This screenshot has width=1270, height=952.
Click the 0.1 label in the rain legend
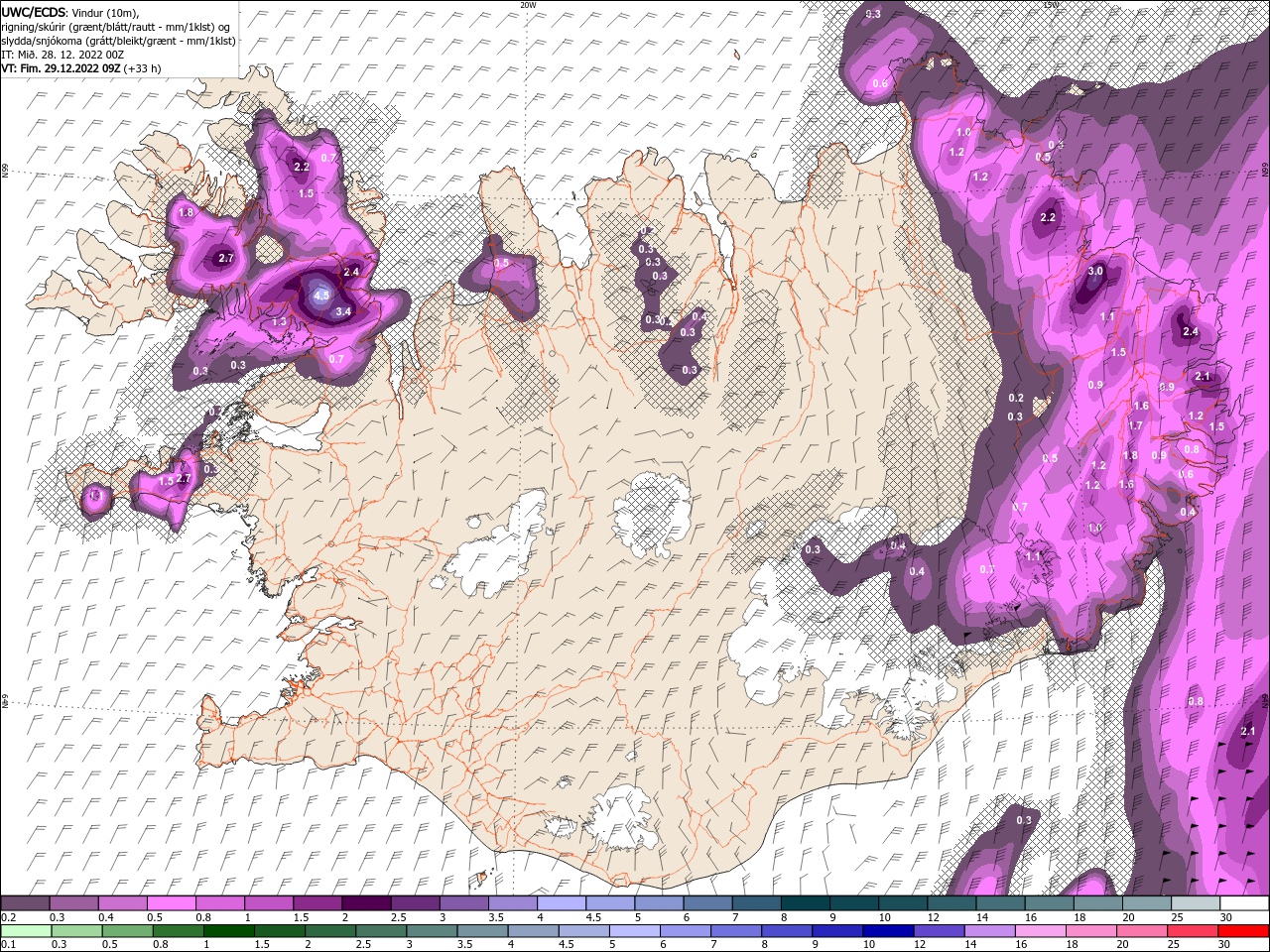click(x=8, y=944)
